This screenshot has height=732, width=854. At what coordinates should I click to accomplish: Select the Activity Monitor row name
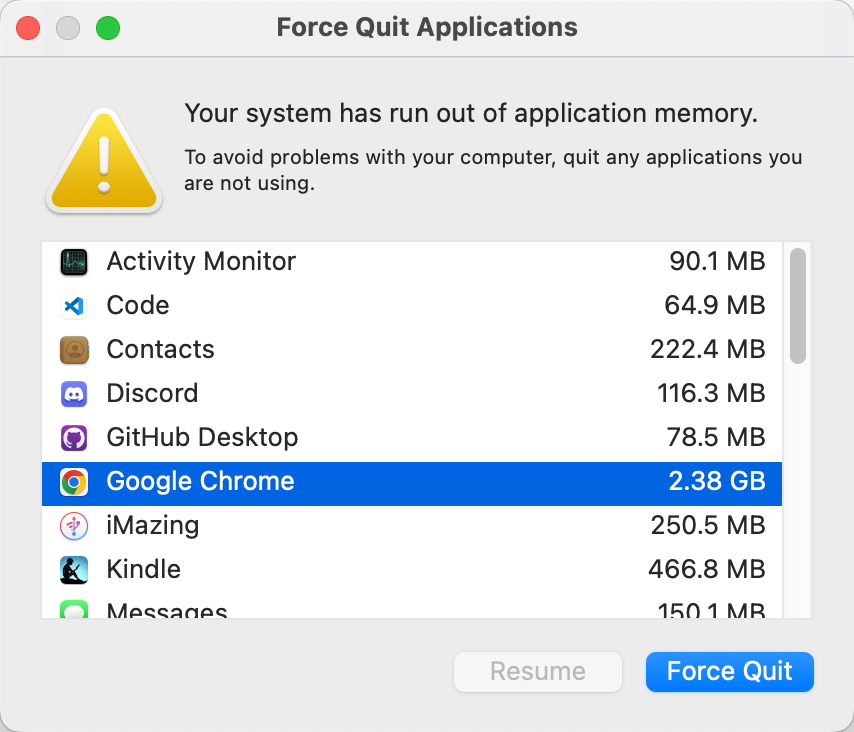(201, 261)
